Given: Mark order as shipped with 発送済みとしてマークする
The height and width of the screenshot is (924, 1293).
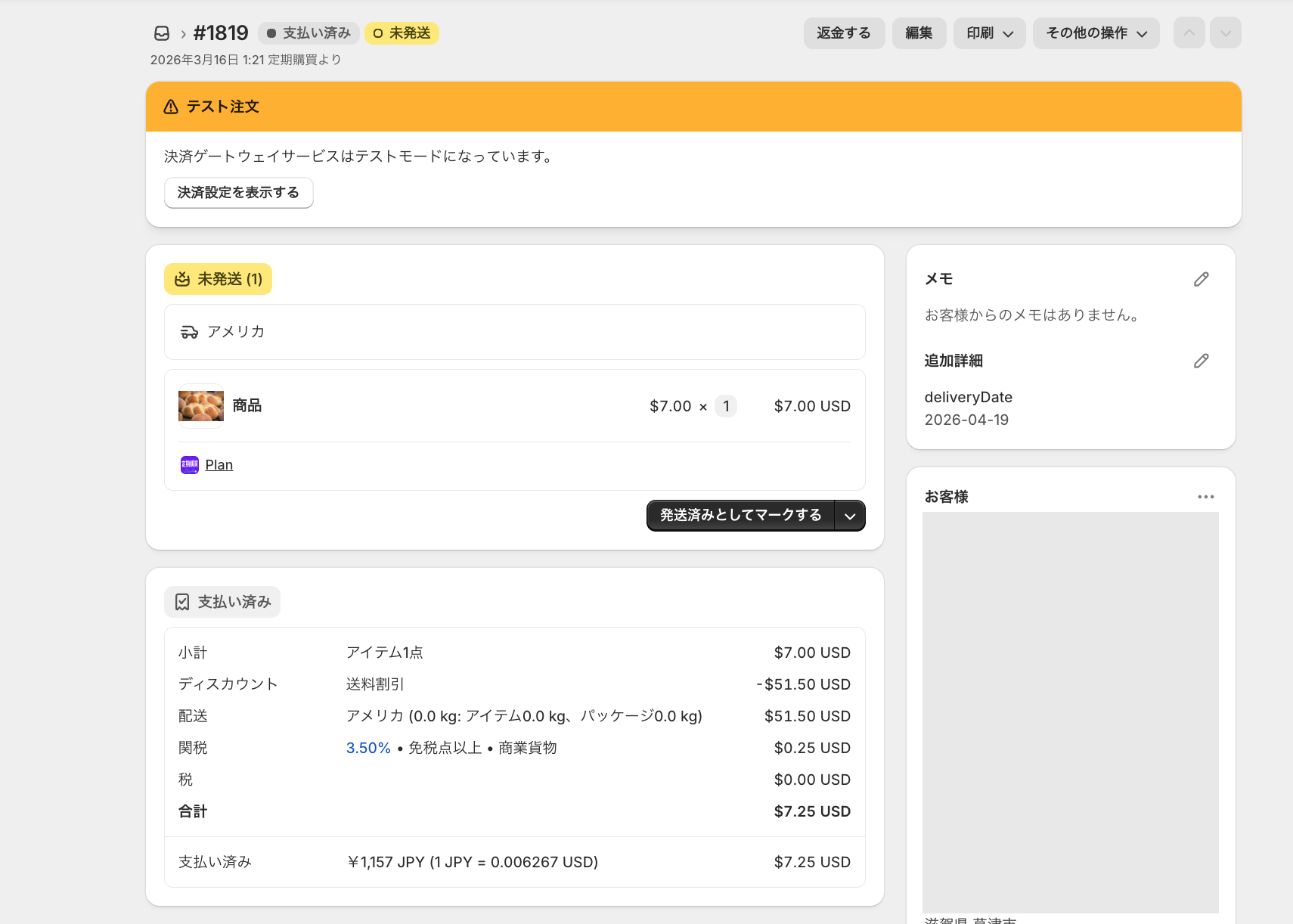Looking at the screenshot, I should click(740, 516).
